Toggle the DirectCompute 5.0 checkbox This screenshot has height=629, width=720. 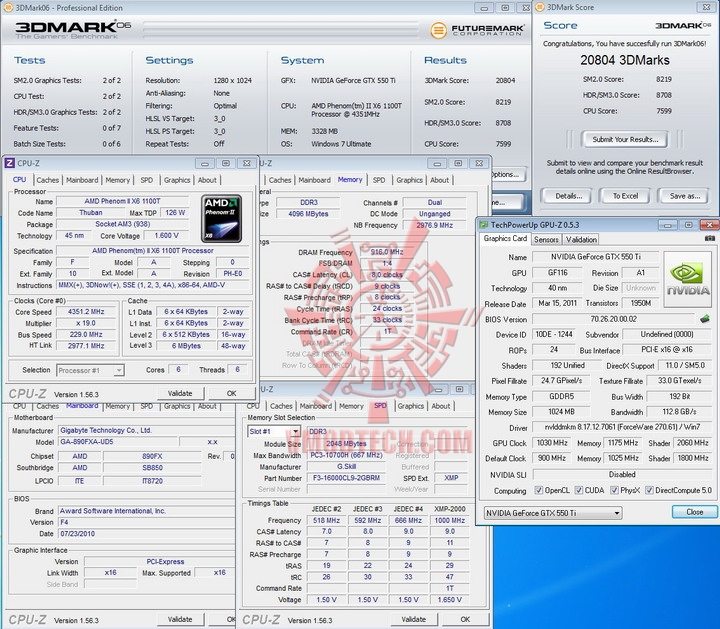[649, 490]
